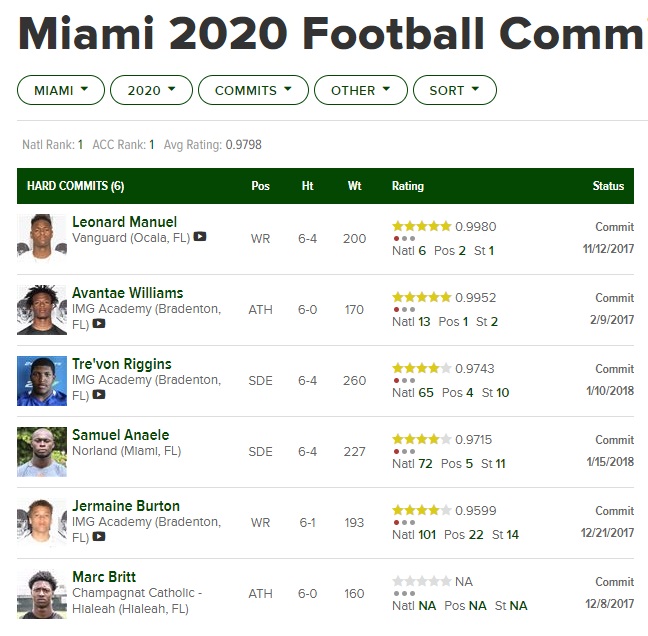Expand the SORT options dropdown
Screen dimensions: 648x636
coord(455,90)
